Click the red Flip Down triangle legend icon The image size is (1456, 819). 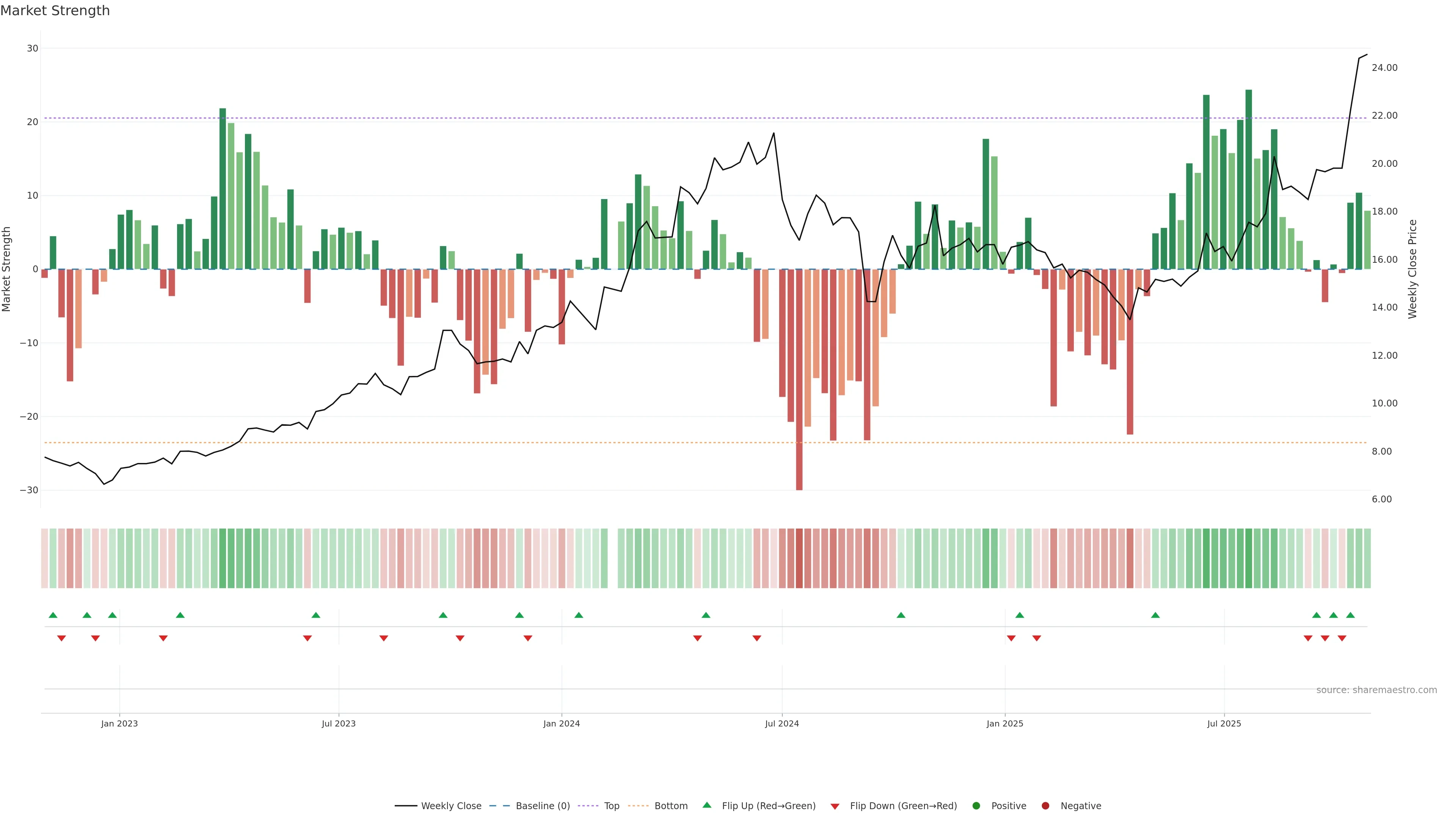[835, 806]
